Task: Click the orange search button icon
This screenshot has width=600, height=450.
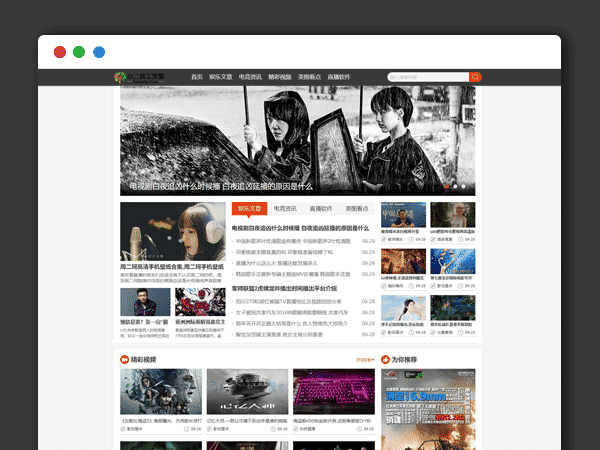Action: tap(475, 77)
